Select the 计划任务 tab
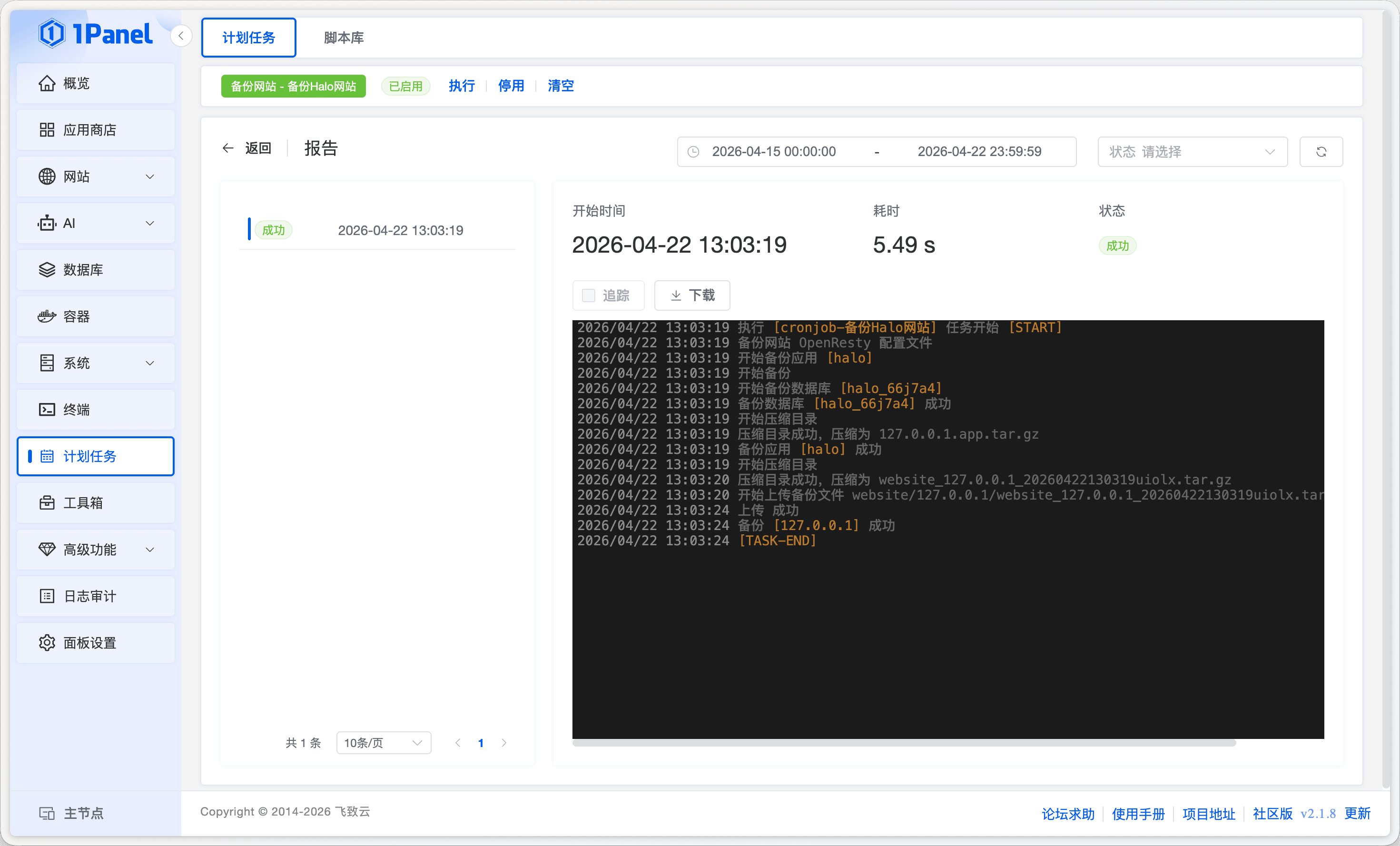This screenshot has width=1400, height=846. (x=248, y=38)
